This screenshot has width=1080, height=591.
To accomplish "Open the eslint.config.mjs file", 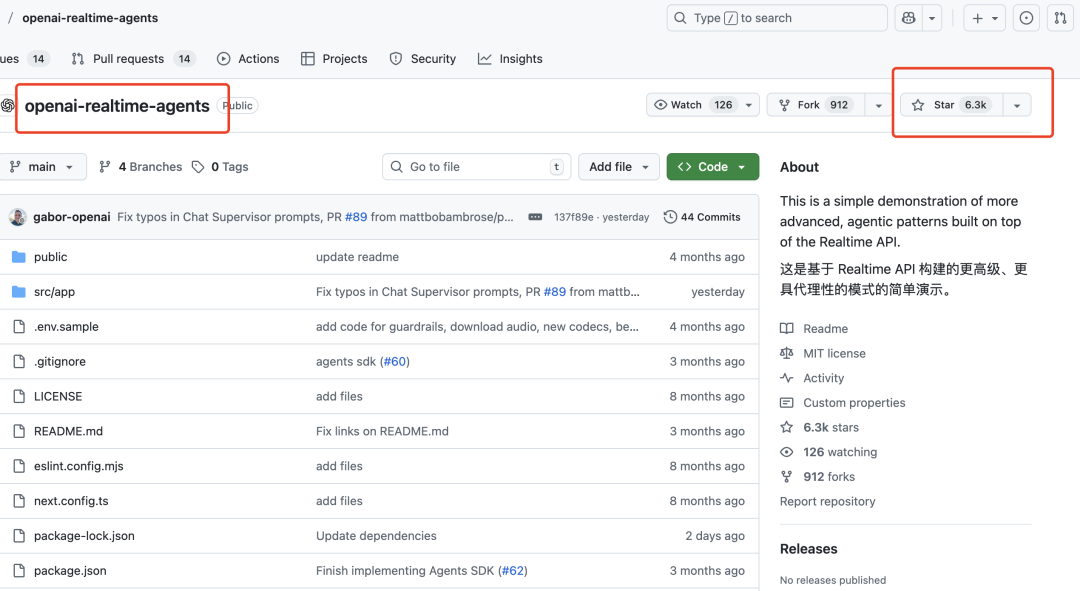I will [x=79, y=466].
